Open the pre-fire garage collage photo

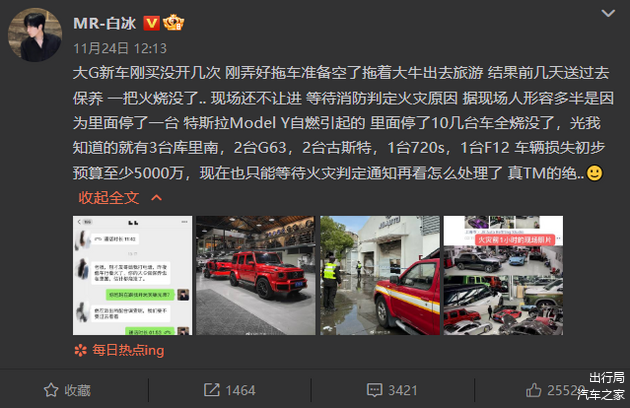tap(503, 275)
